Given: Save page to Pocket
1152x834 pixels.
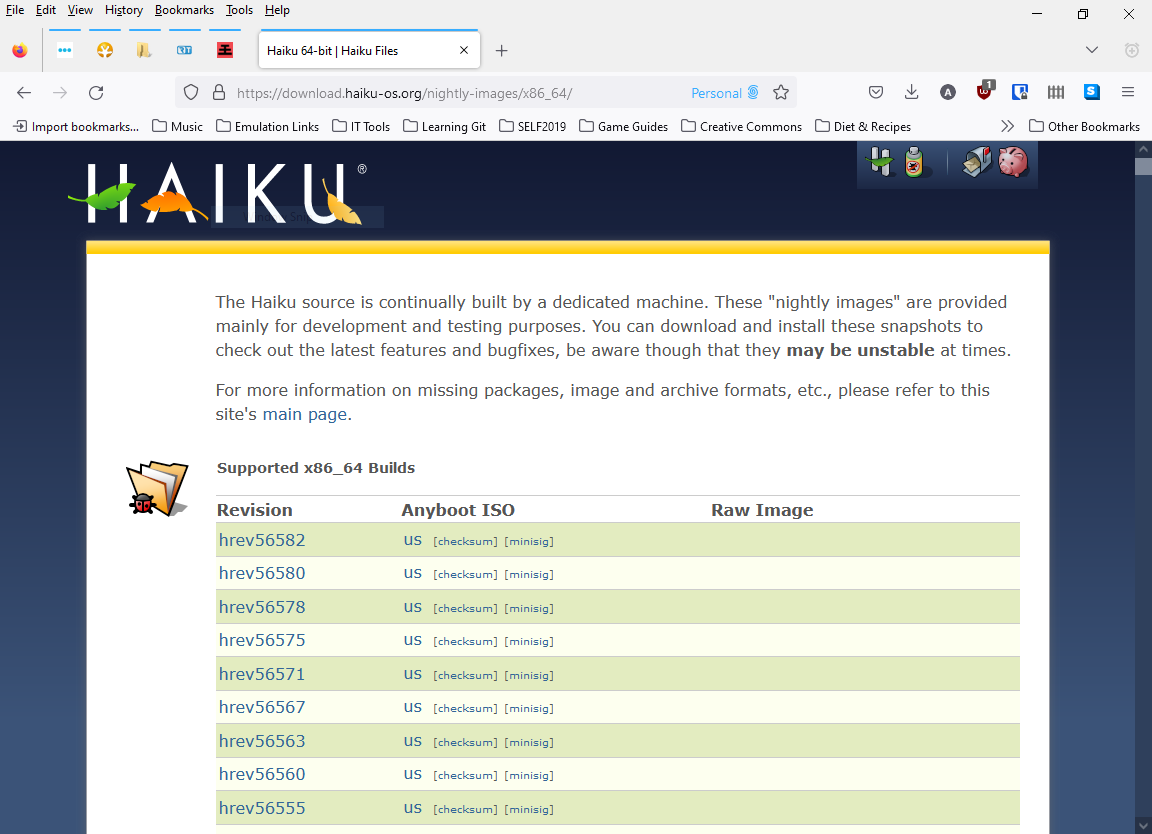Looking at the screenshot, I should click(x=876, y=93).
